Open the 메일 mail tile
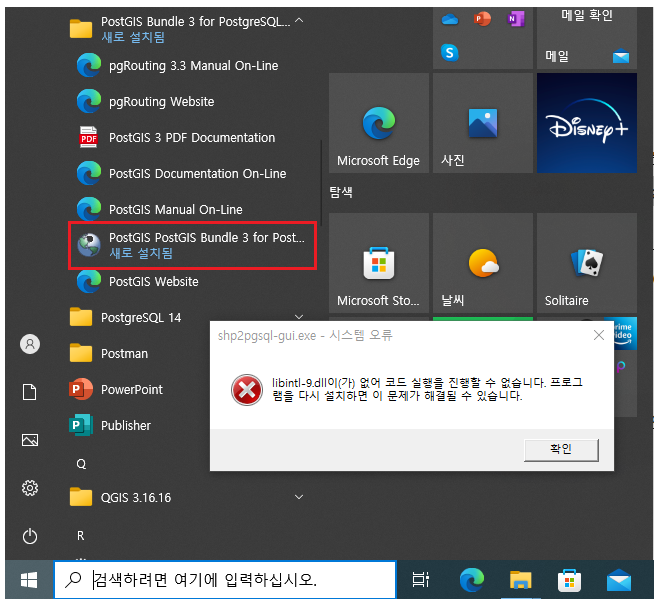The width and height of the screenshot is (660, 604). [x=587, y=38]
